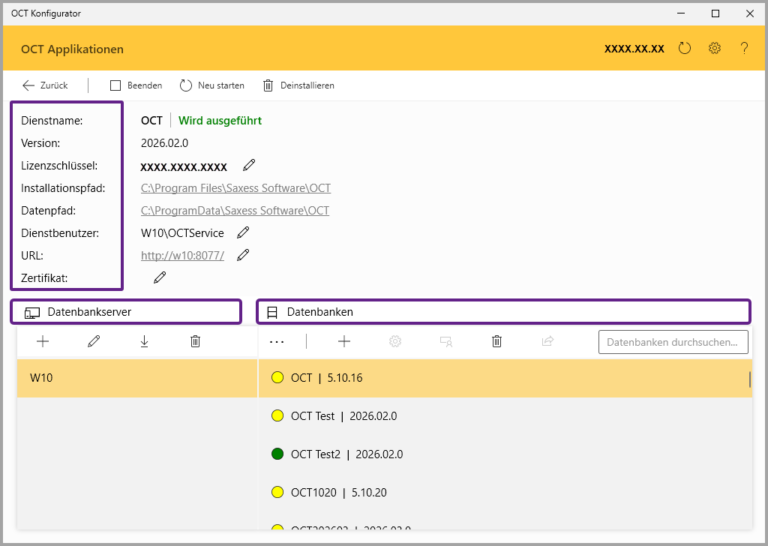The height and width of the screenshot is (546, 768).
Task: Add a new Datenbankserver with the plus icon
Action: click(x=43, y=342)
